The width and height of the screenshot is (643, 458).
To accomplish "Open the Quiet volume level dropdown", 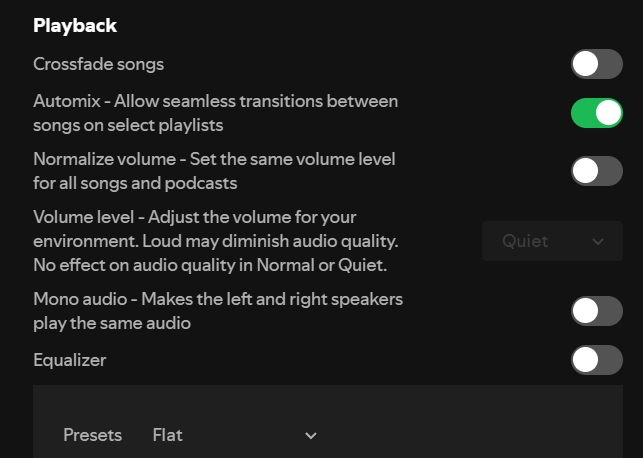I will tap(552, 241).
